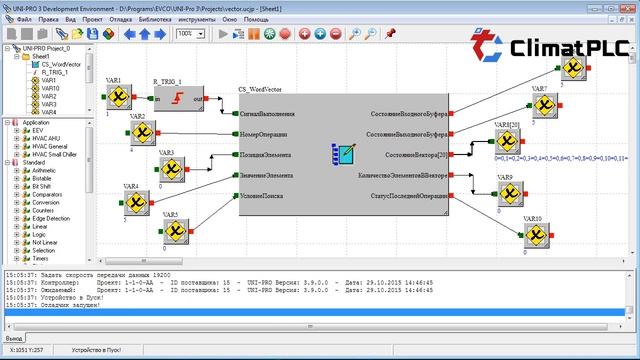Select the Edge Detection library item
This screenshot has height=360, width=640.
(x=51, y=219)
